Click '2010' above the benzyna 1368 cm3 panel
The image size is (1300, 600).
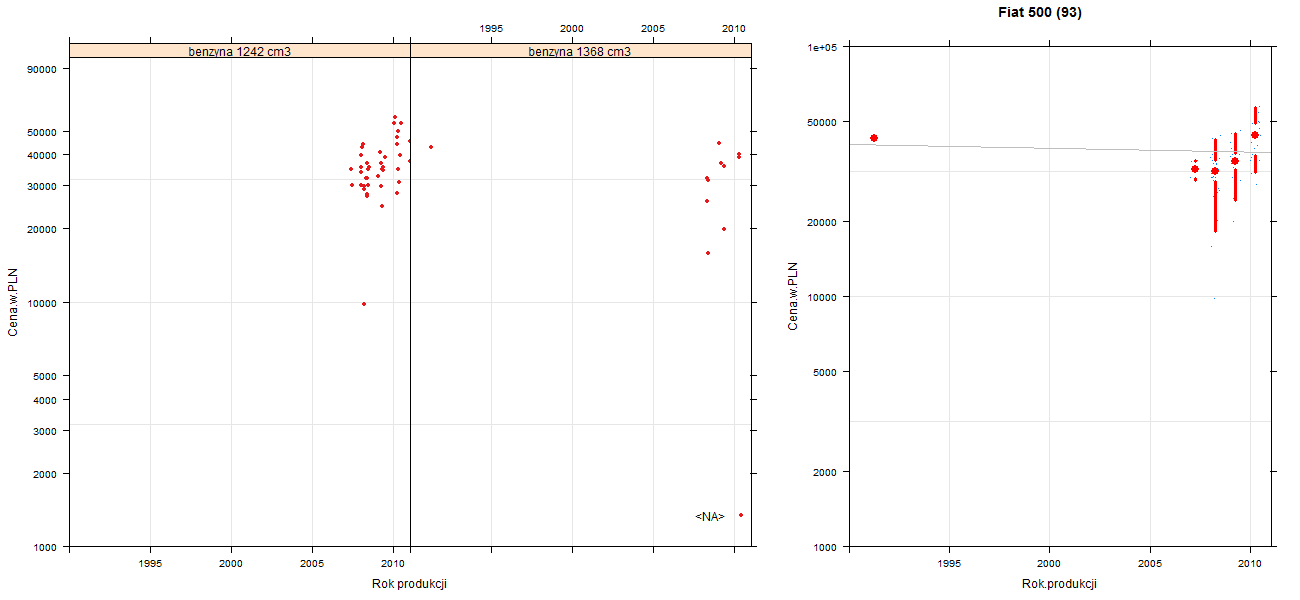734,29
